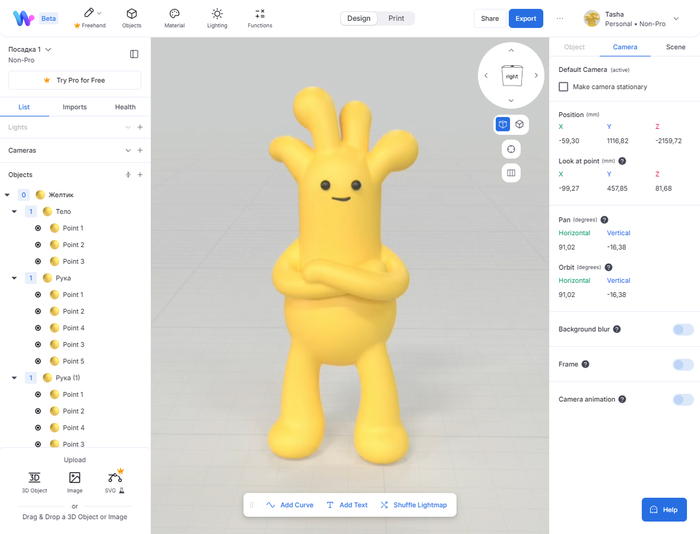Open the more options ellipsis menu

[x=560, y=18]
